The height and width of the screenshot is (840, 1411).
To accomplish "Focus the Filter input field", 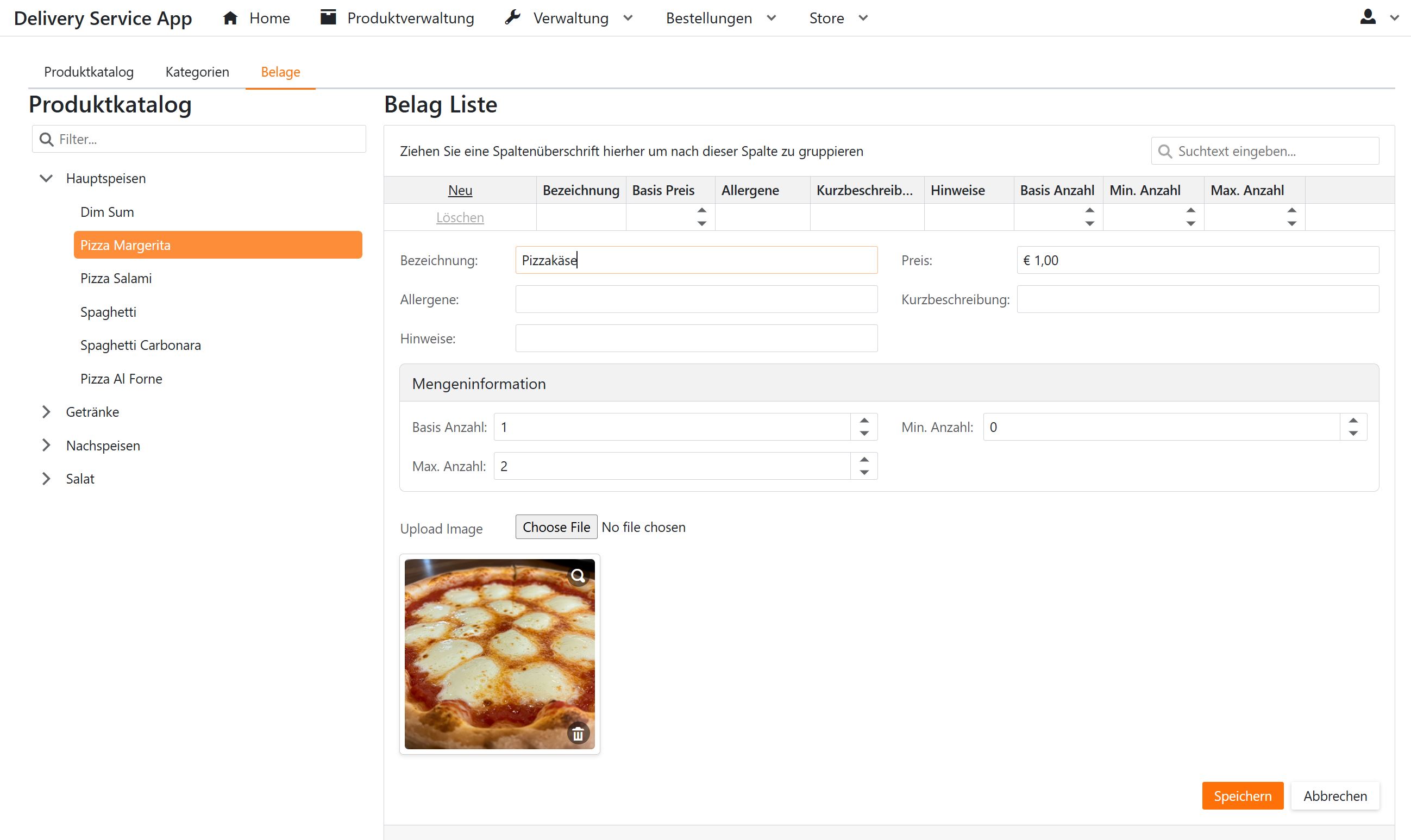I will click(x=199, y=139).
